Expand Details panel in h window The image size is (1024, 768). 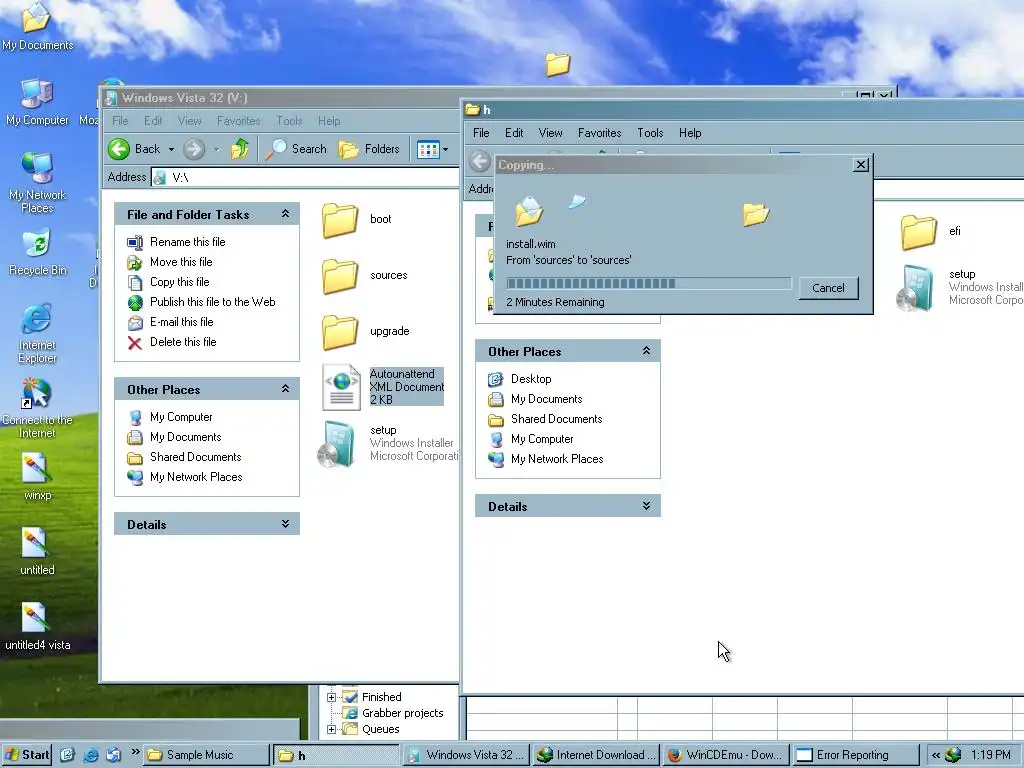point(646,506)
